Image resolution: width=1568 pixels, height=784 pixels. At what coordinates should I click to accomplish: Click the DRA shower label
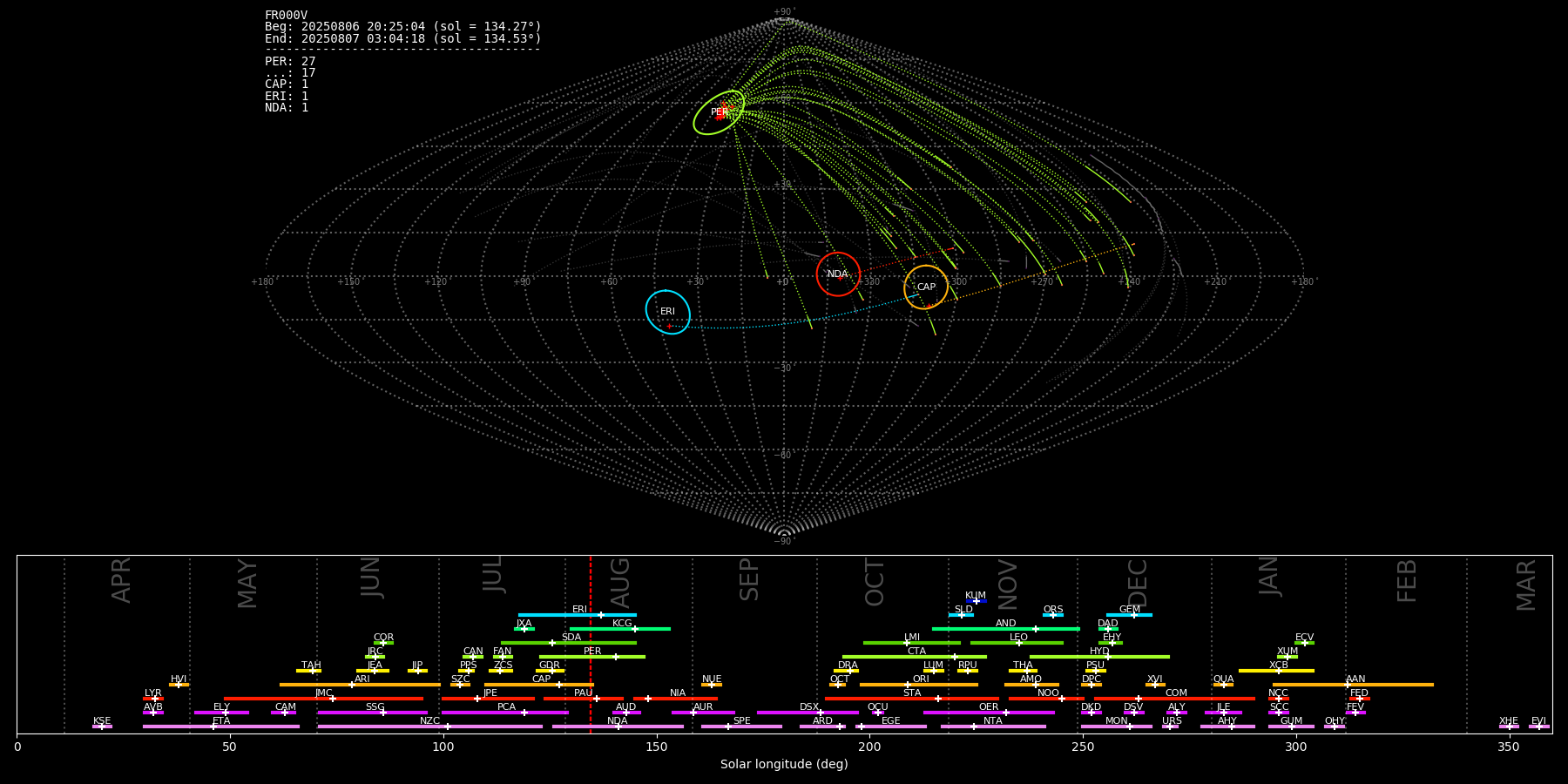848,666
